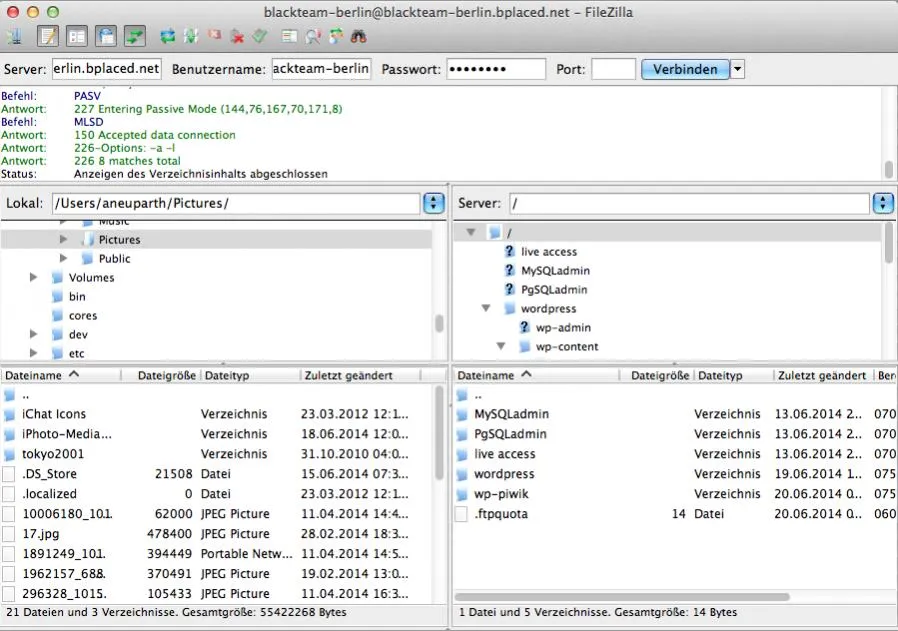Click the disconnect from server icon
Screen dimensions: 898x631
point(237,37)
